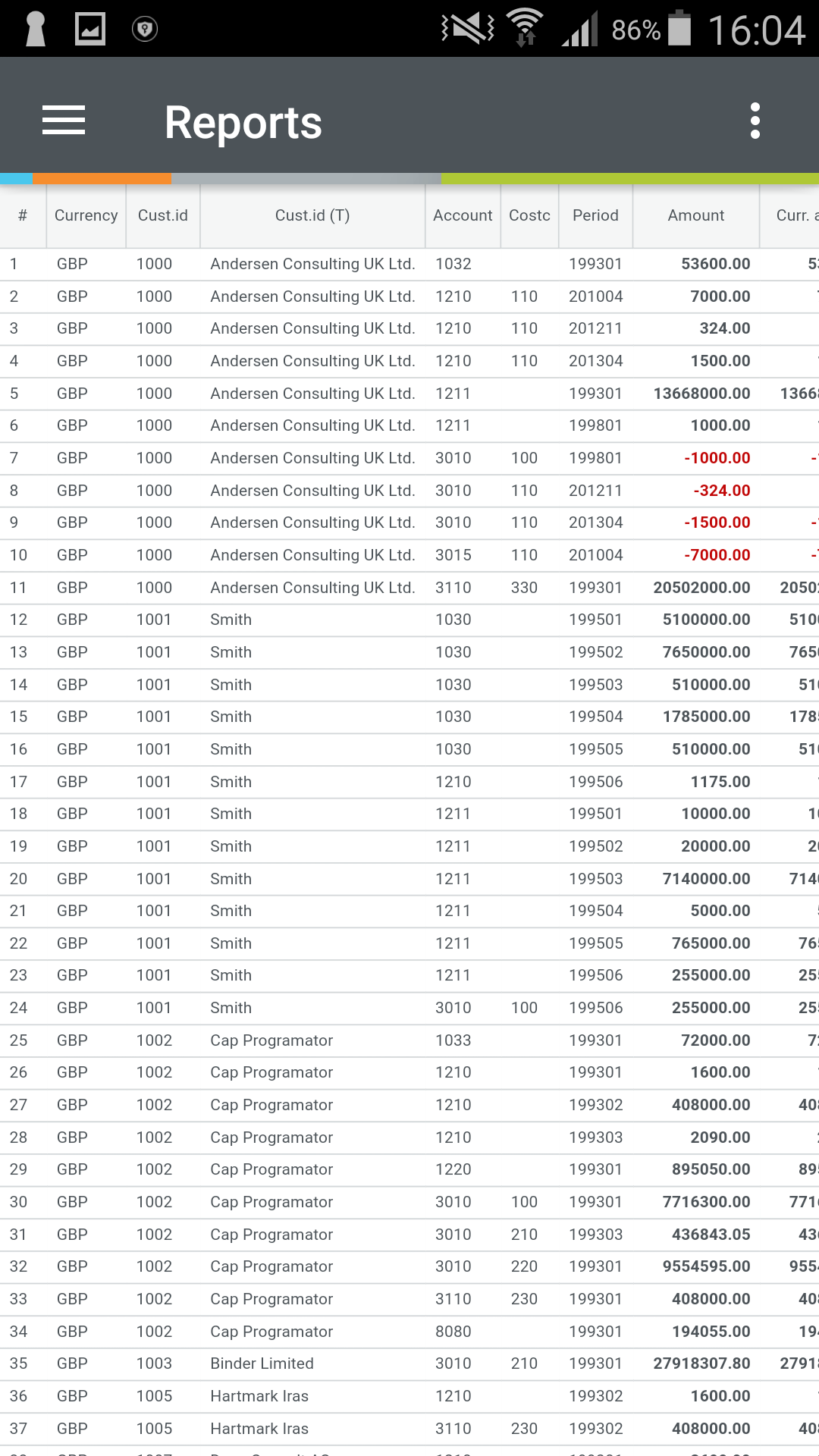Tap the image notification icon
The height and width of the screenshot is (1456, 819).
pos(90,29)
